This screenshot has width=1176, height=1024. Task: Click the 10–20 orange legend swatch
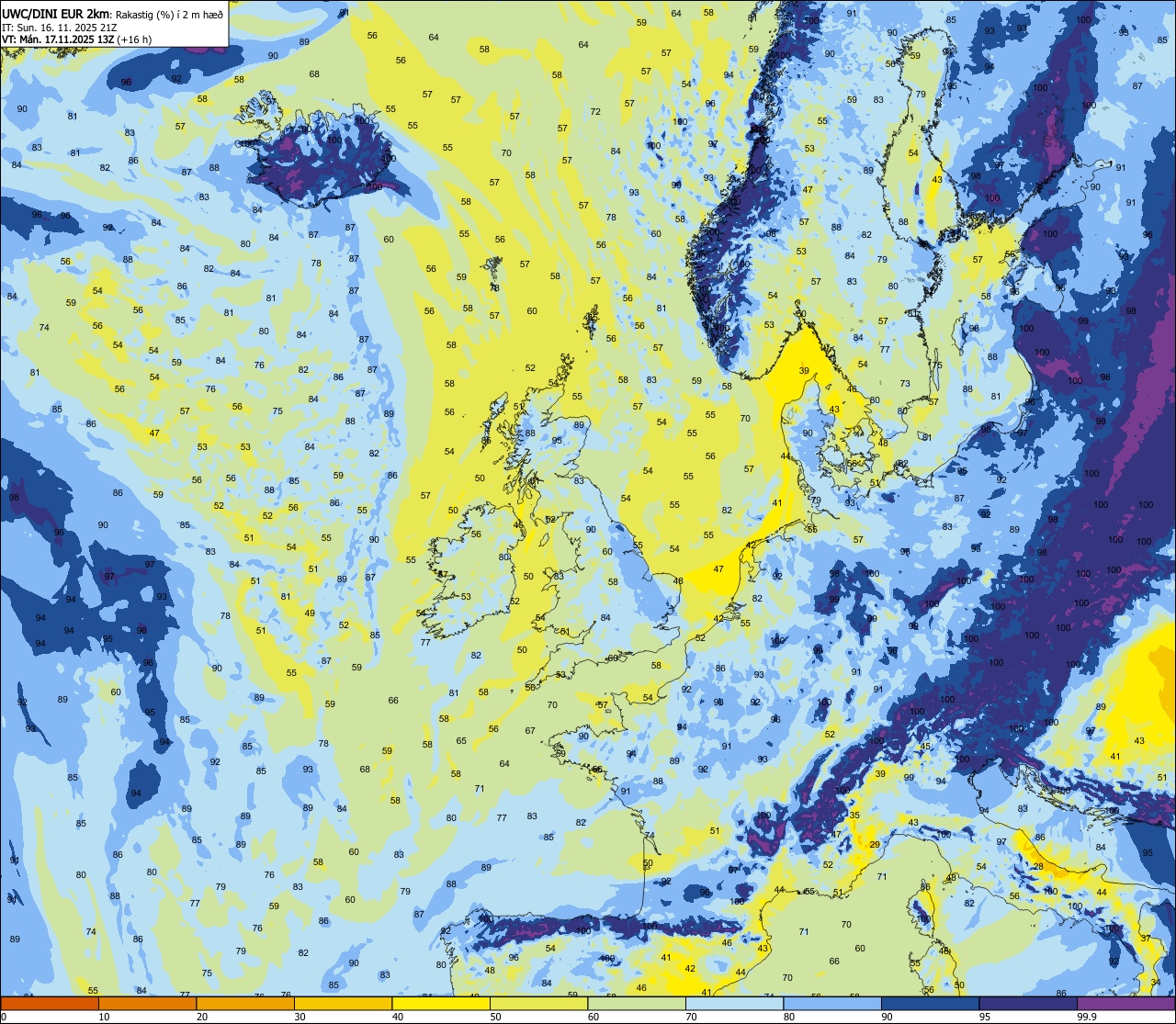point(147,1003)
